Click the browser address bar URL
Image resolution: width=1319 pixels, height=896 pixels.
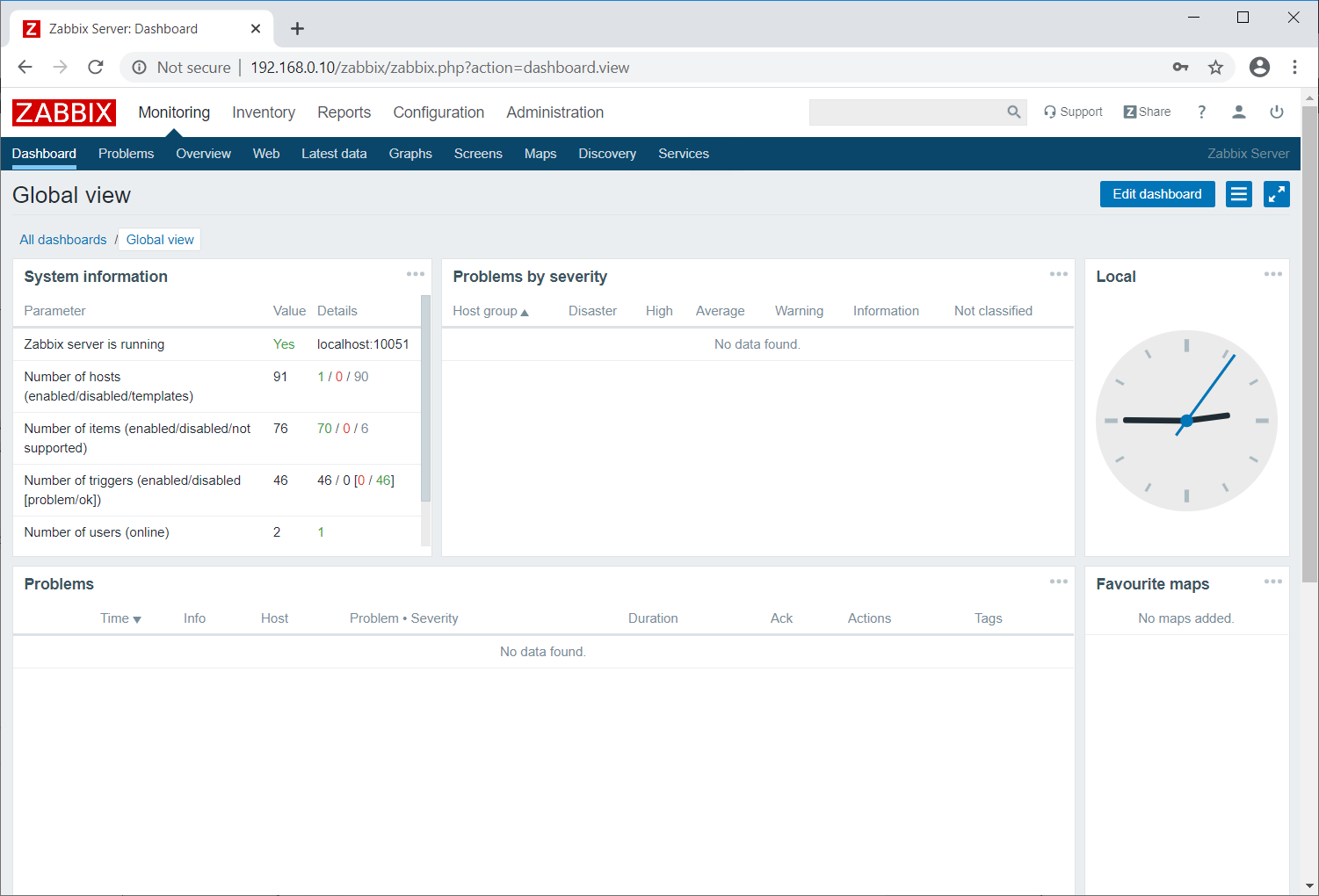click(x=439, y=68)
